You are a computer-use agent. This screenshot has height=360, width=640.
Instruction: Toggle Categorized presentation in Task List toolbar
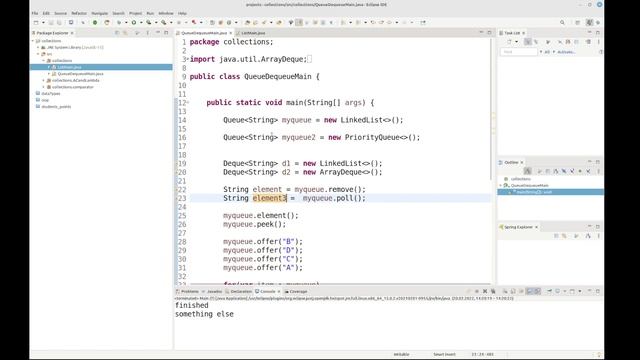coord(528,42)
